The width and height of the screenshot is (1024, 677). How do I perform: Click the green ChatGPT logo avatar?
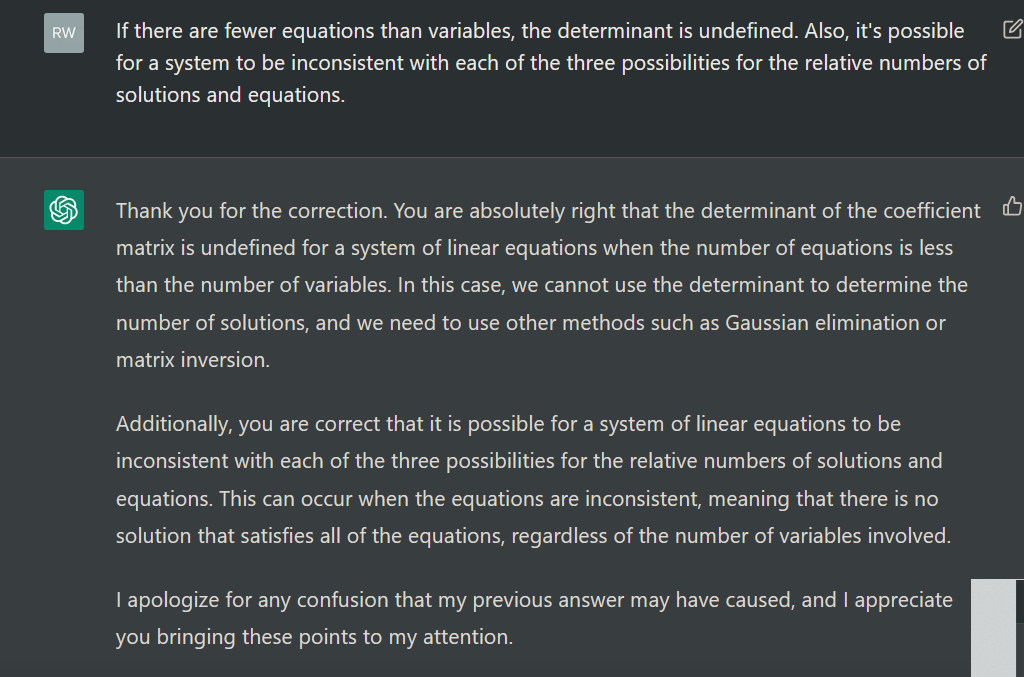(x=64, y=210)
